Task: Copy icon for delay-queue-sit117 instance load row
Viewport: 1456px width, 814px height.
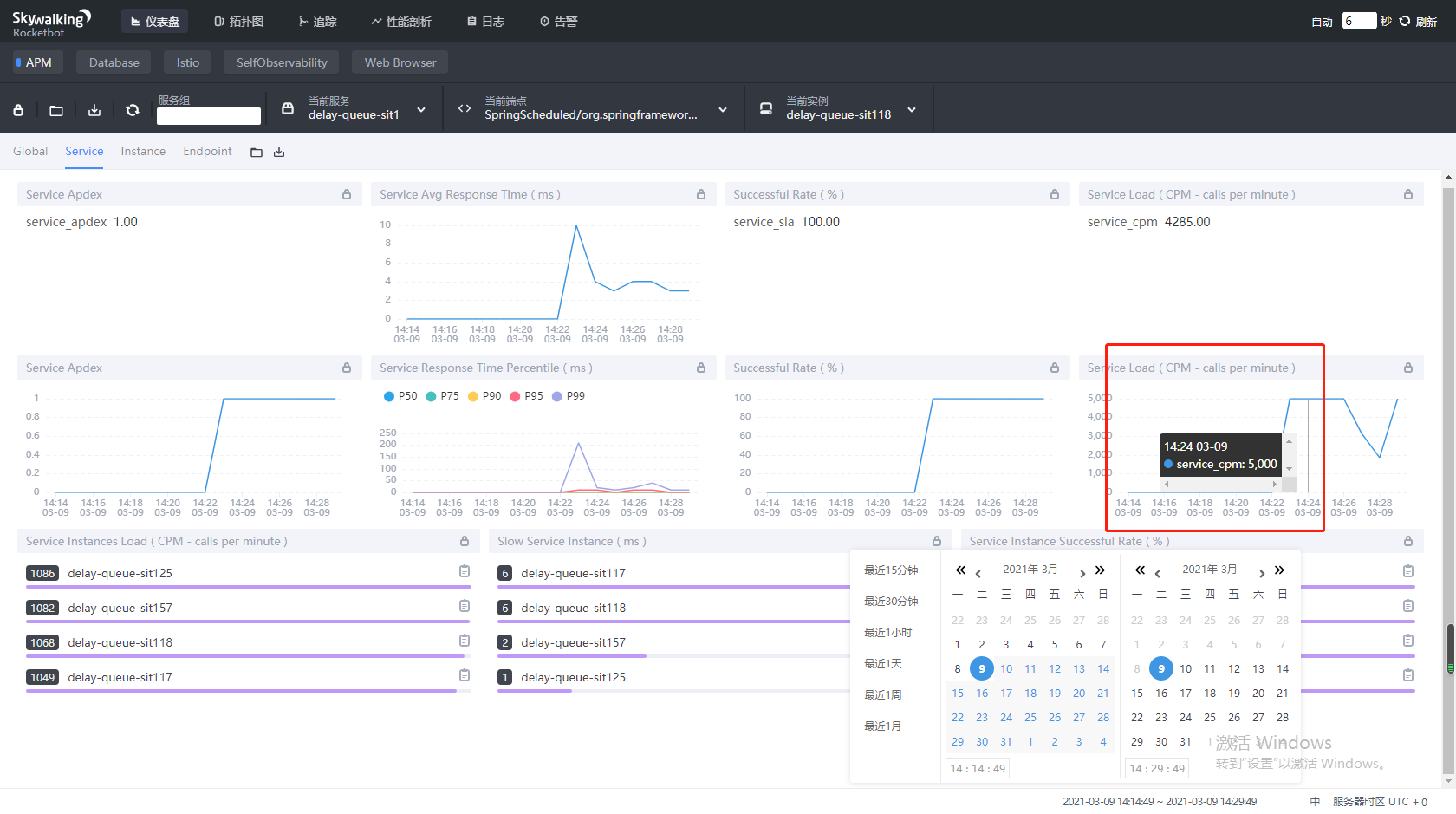Action: coord(465,675)
